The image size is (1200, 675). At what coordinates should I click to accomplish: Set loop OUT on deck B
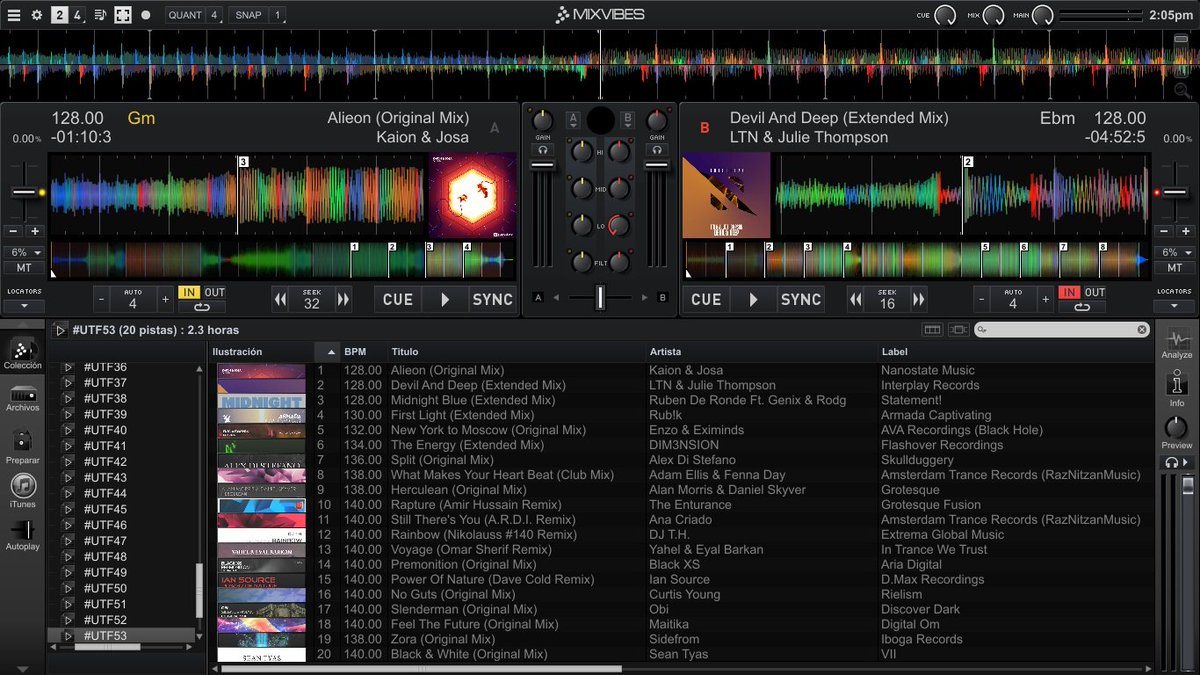point(1095,292)
